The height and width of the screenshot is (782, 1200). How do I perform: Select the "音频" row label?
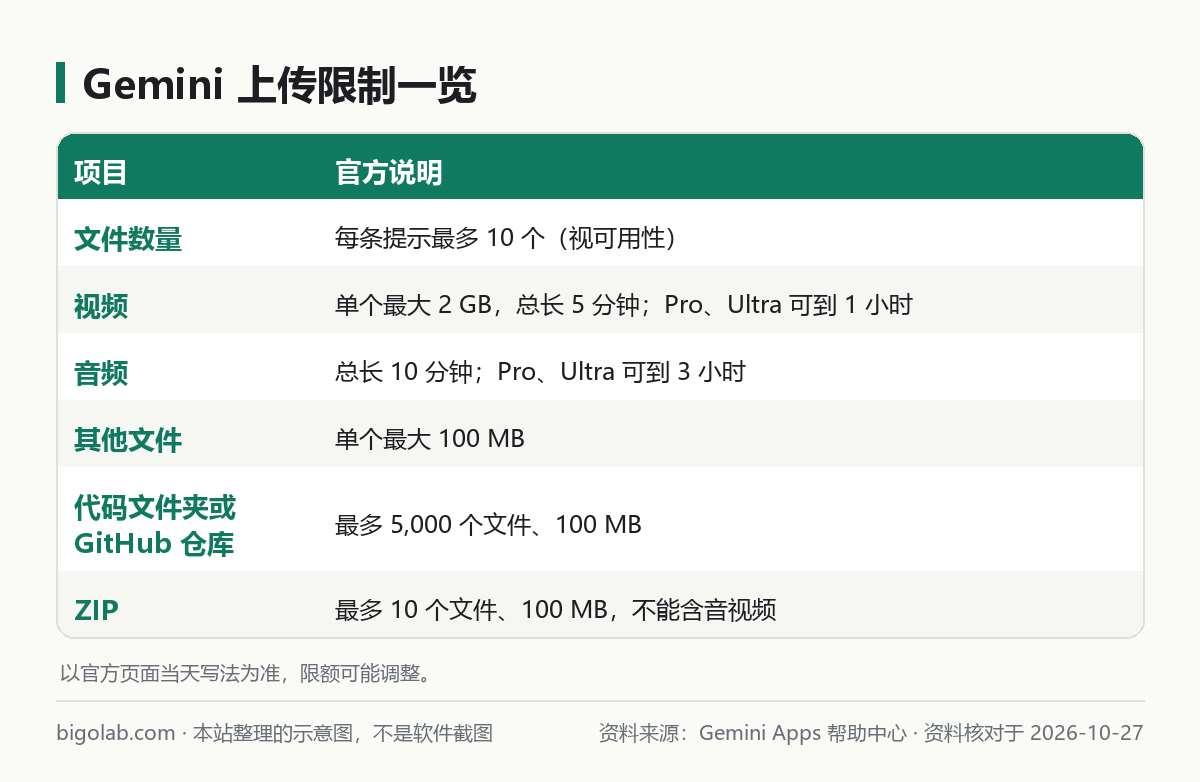[101, 373]
